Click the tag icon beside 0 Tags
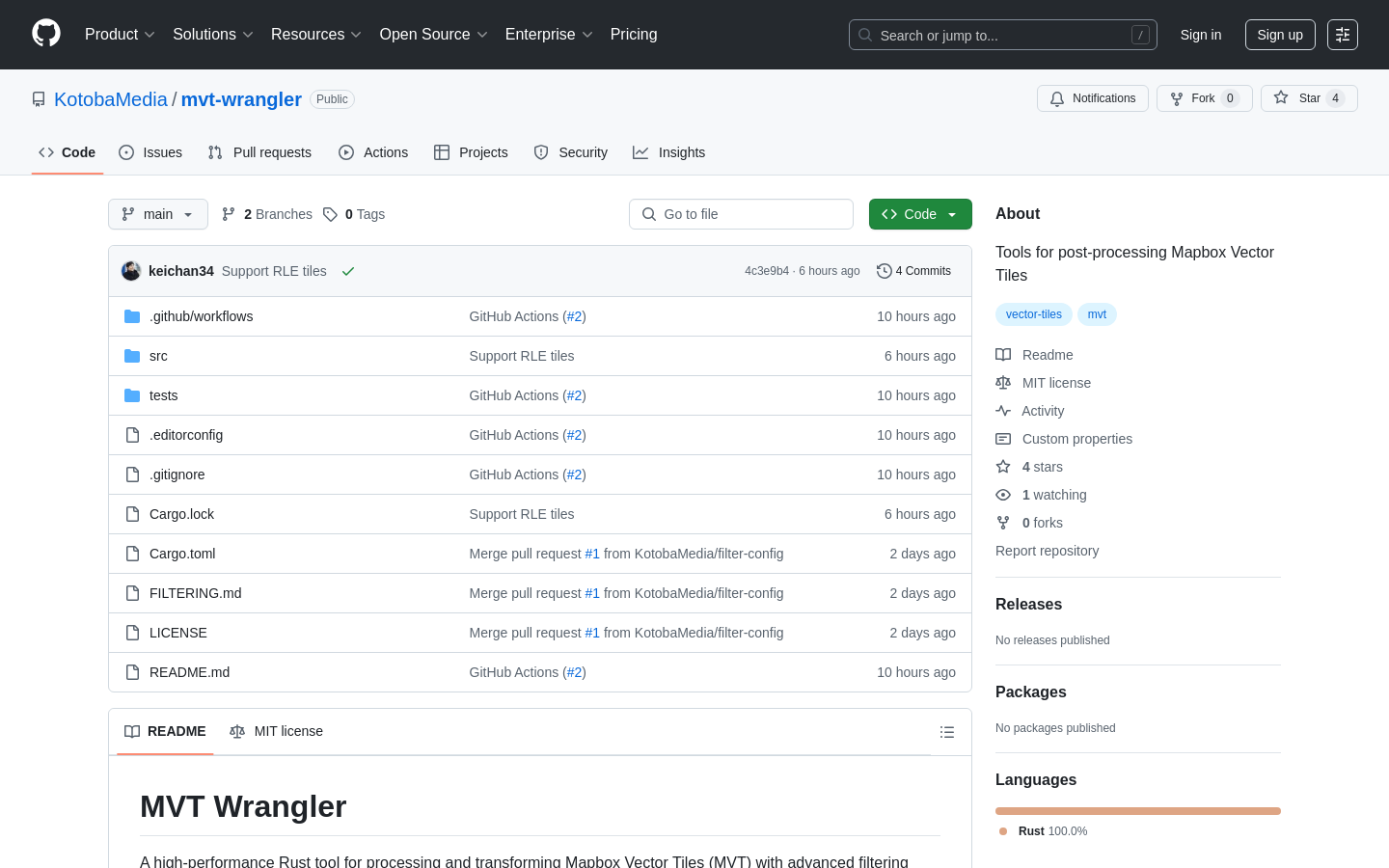 point(330,214)
